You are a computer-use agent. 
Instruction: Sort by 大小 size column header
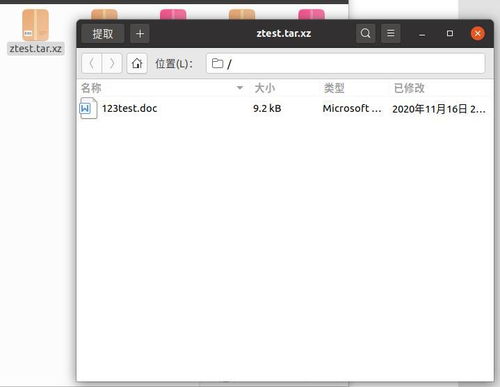pyautogui.click(x=265, y=88)
